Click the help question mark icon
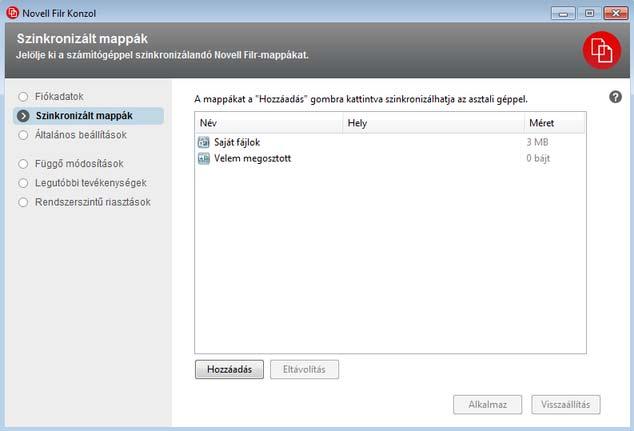Screen dimensions: 634x431 pos(615,97)
